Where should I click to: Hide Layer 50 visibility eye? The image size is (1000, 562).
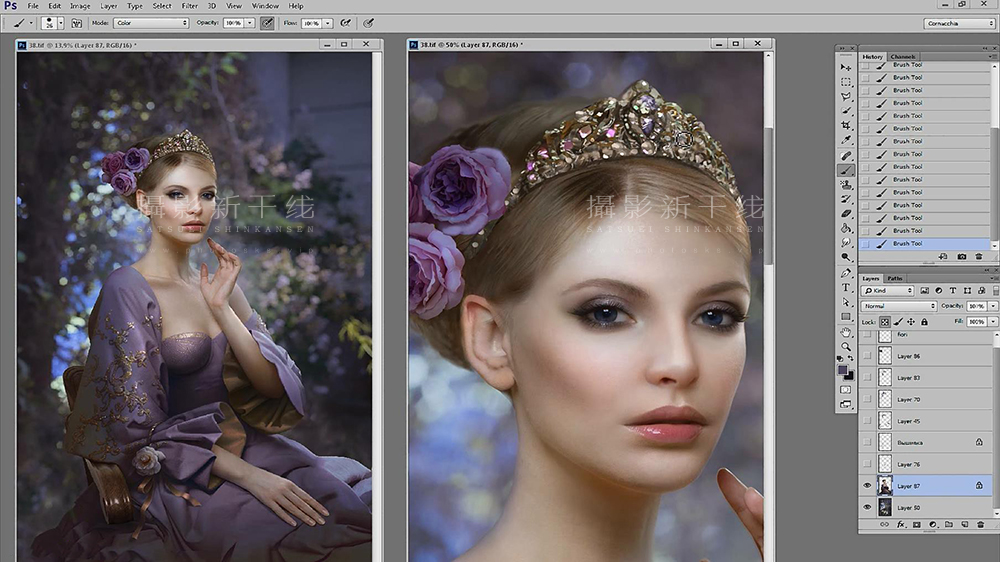(x=867, y=508)
